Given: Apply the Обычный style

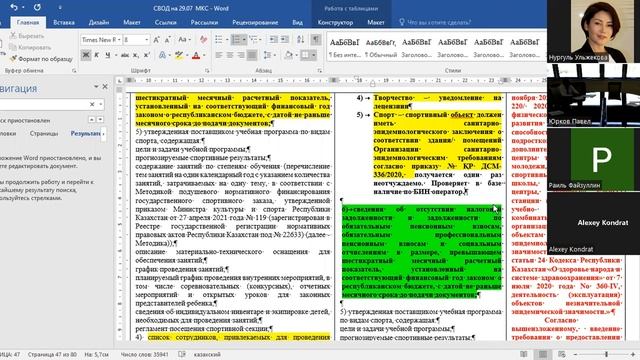Looking at the screenshot, I should tap(381, 48).
